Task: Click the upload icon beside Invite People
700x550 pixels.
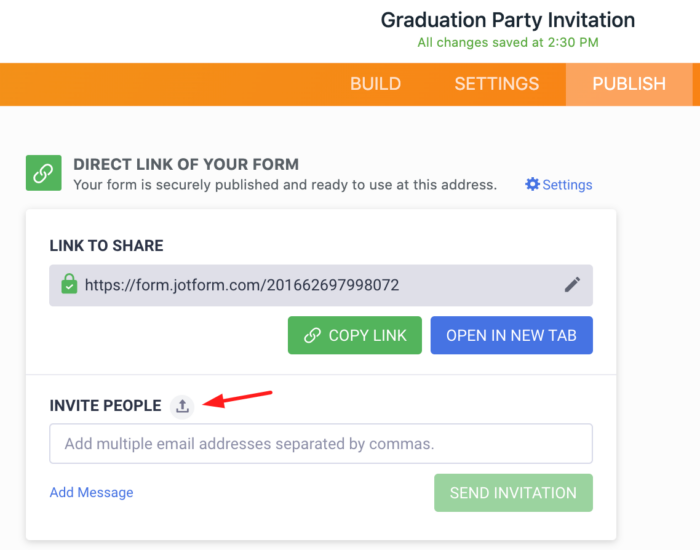Action: (182, 405)
